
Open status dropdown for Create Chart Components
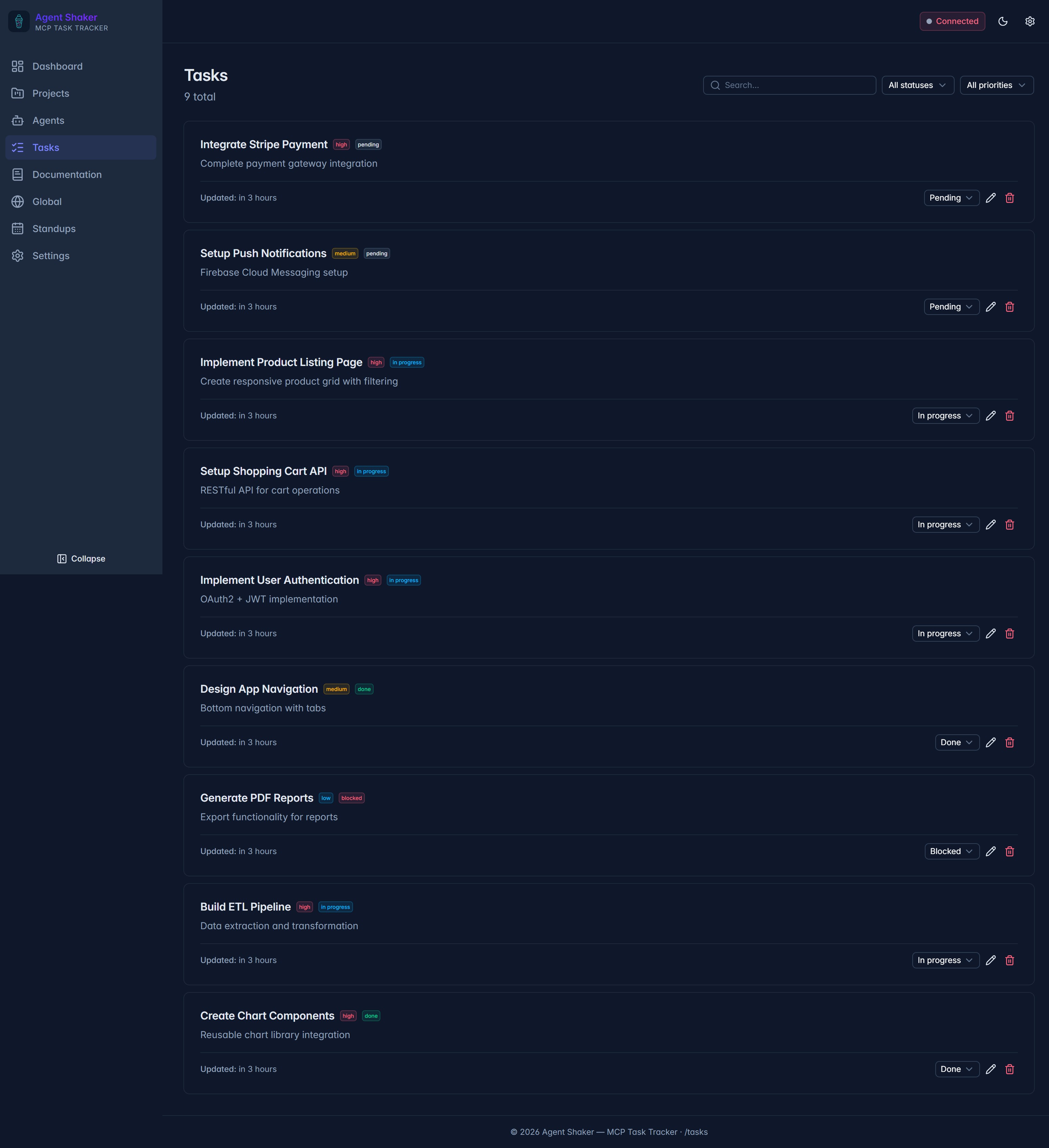pyautogui.click(x=957, y=1069)
